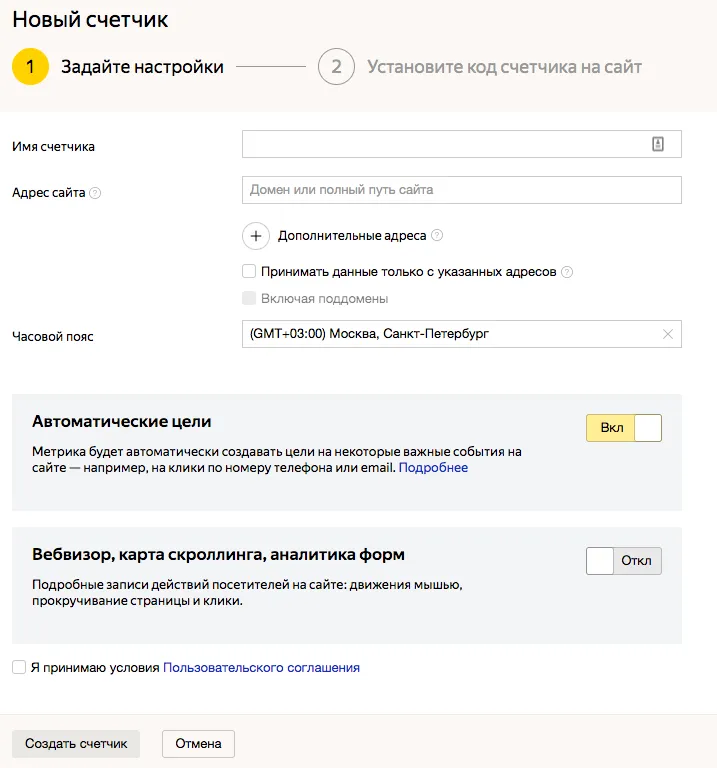Clear the timezone with the X icon
Image resolution: width=717 pixels, height=768 pixels.
668,334
